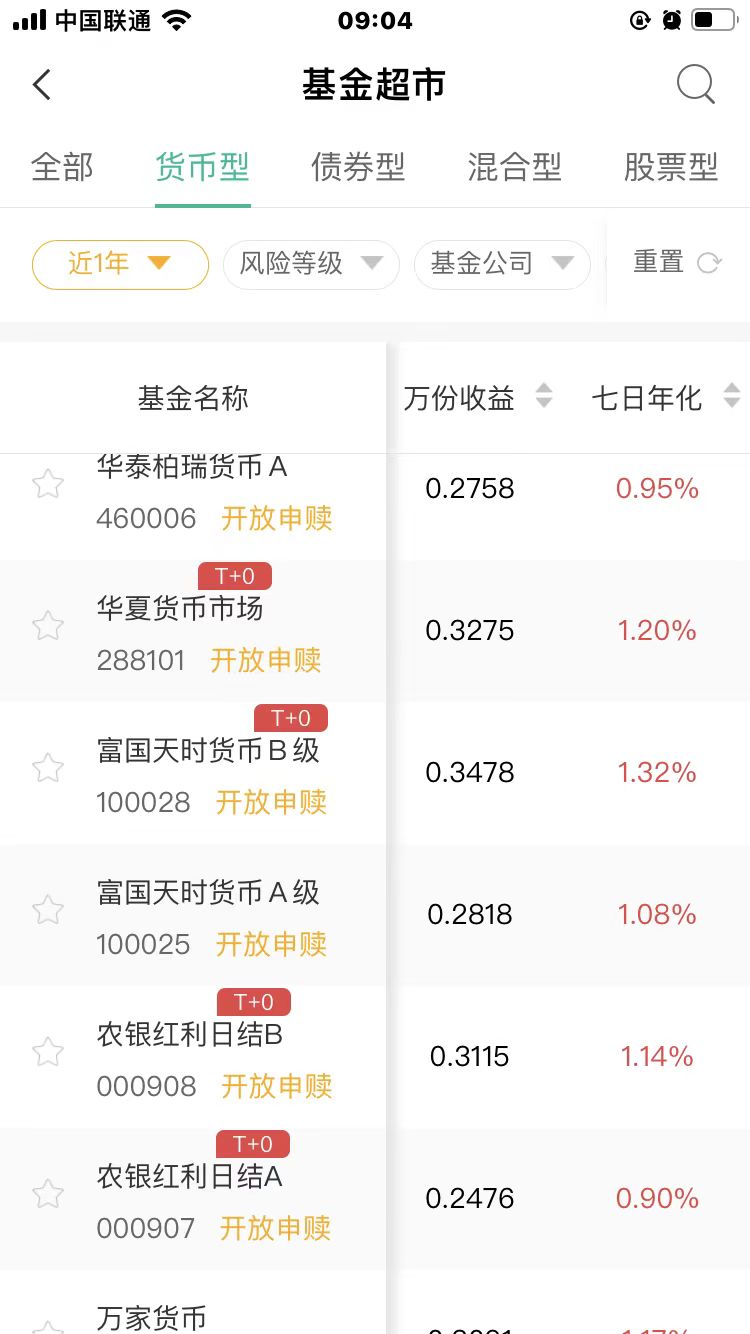Favorite 华夏货币市场 with star

click(x=48, y=627)
